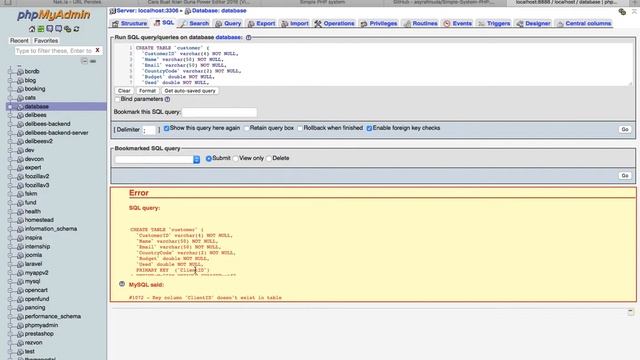
Task: Click the unlink from main panel icon
Action: click(x=93, y=61)
